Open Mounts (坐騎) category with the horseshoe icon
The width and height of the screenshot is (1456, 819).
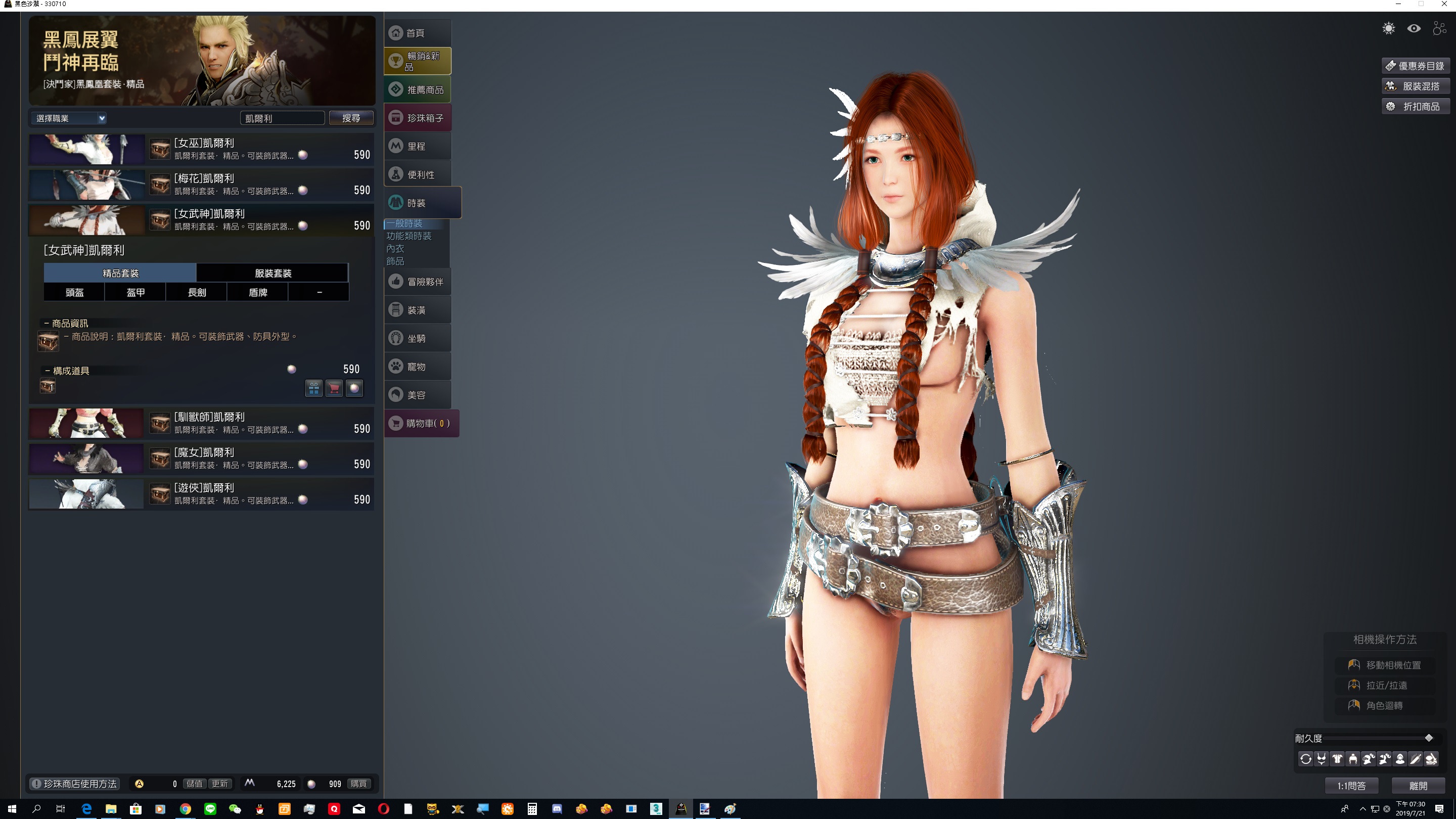point(417,338)
